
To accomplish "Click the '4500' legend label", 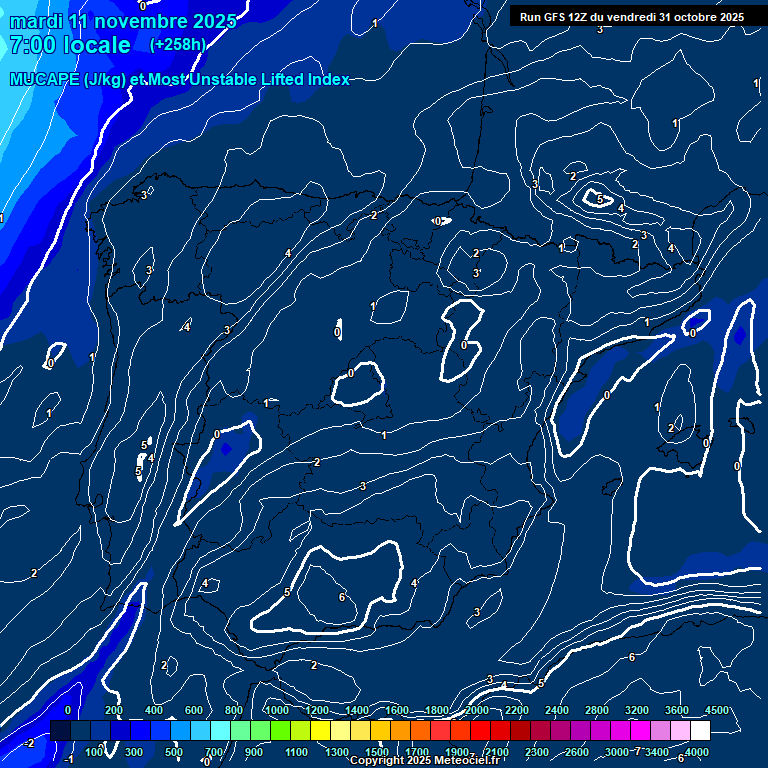I will point(718,710).
